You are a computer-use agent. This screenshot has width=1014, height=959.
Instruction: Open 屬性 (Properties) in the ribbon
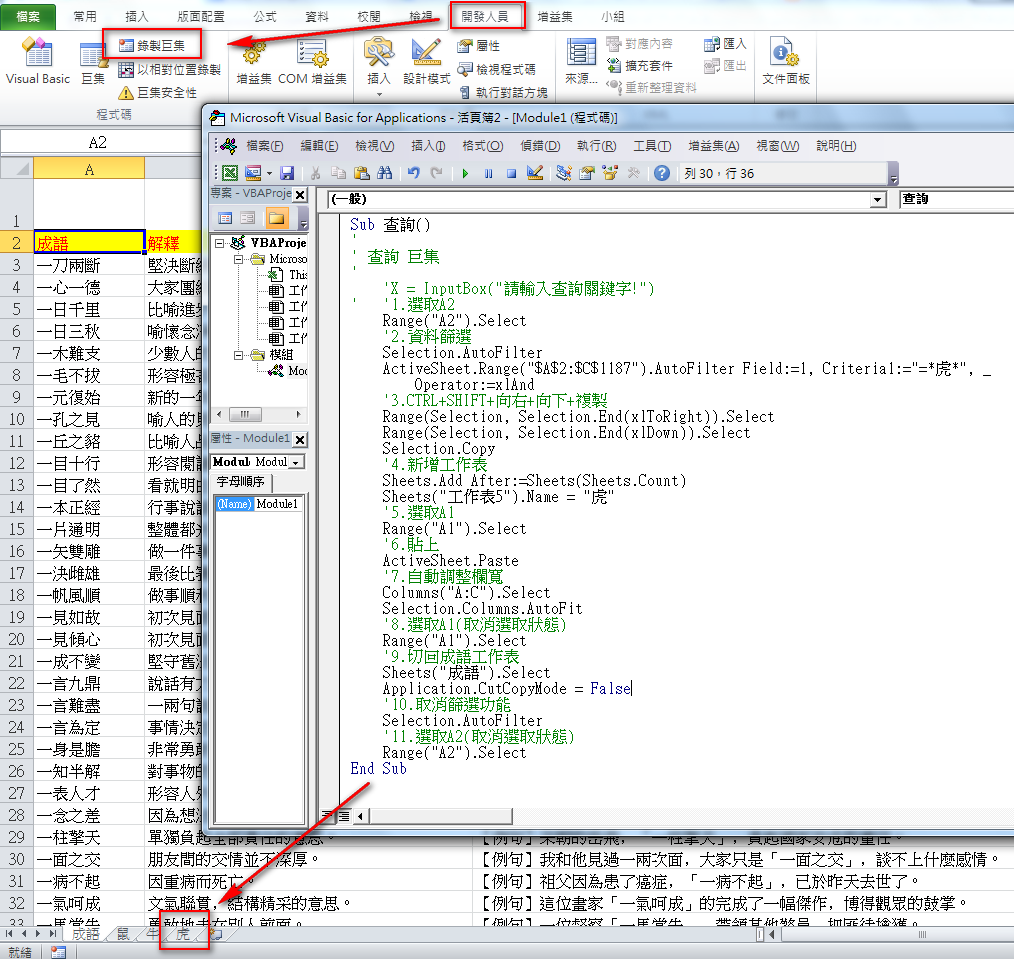coord(478,45)
